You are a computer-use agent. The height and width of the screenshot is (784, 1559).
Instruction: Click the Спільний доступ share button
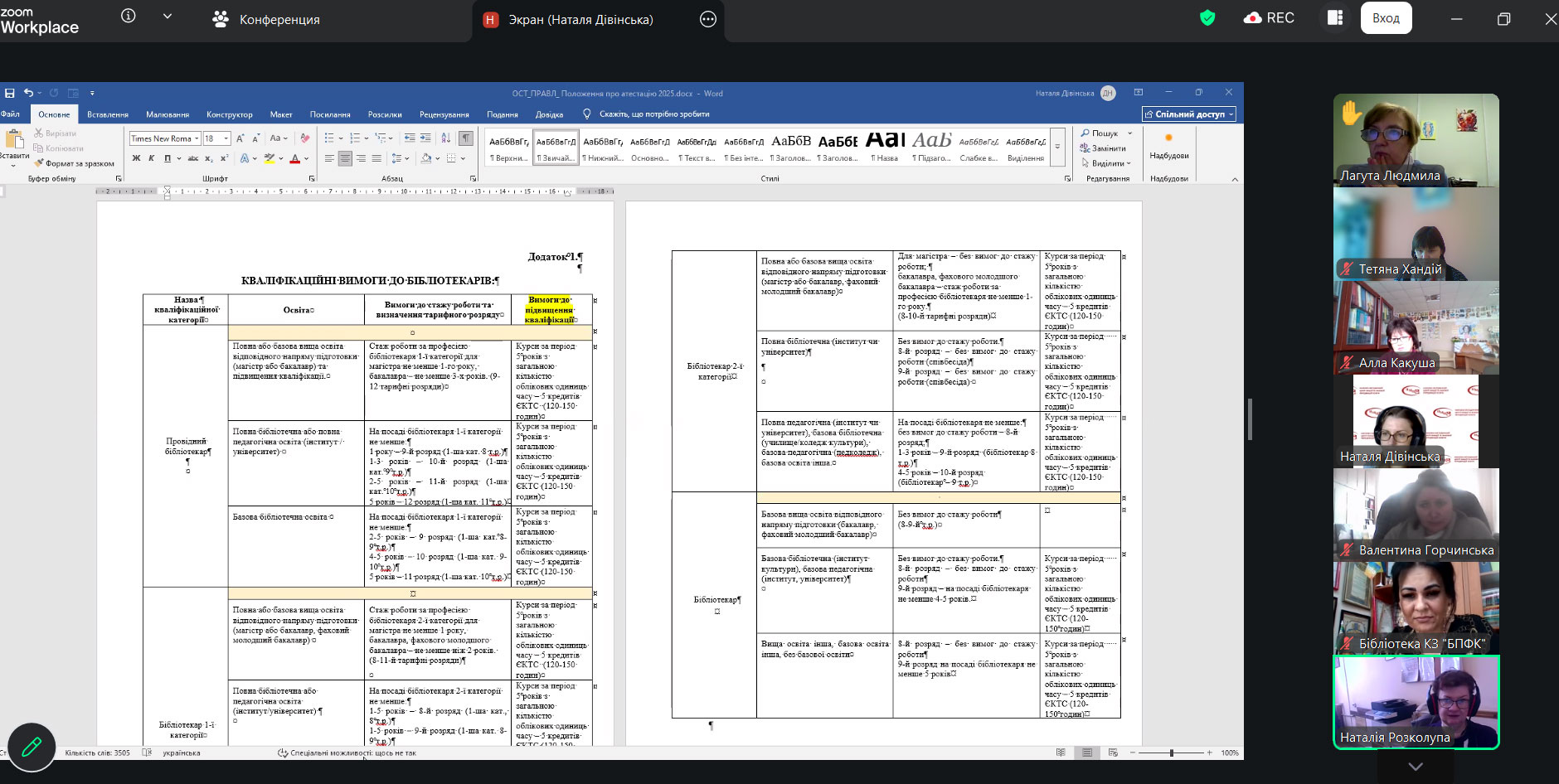(x=1189, y=114)
